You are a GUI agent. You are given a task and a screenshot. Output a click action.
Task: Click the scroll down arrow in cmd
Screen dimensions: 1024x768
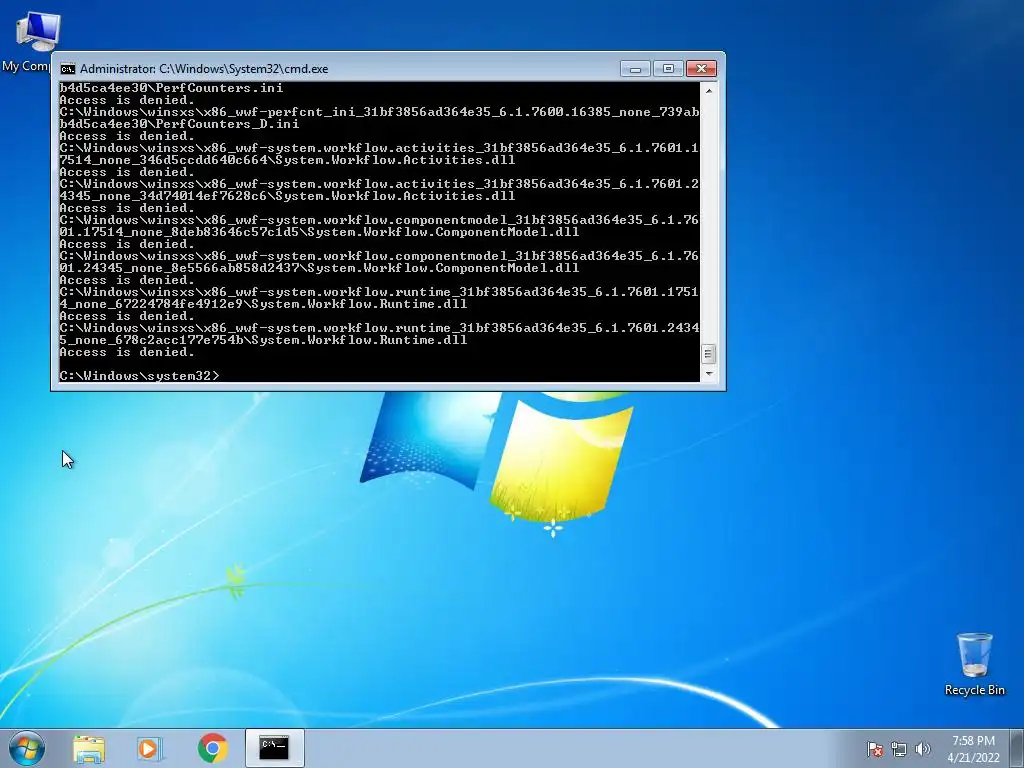click(709, 374)
